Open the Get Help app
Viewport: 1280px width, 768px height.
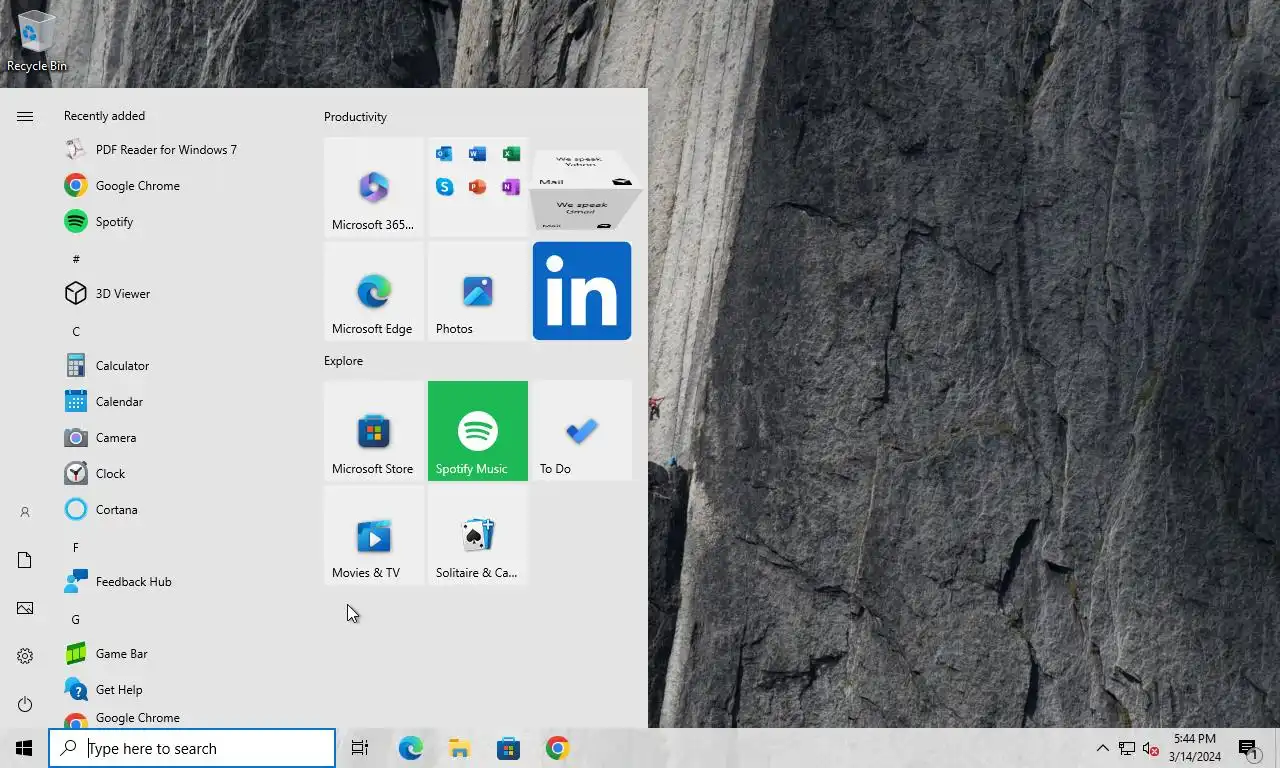click(180, 690)
